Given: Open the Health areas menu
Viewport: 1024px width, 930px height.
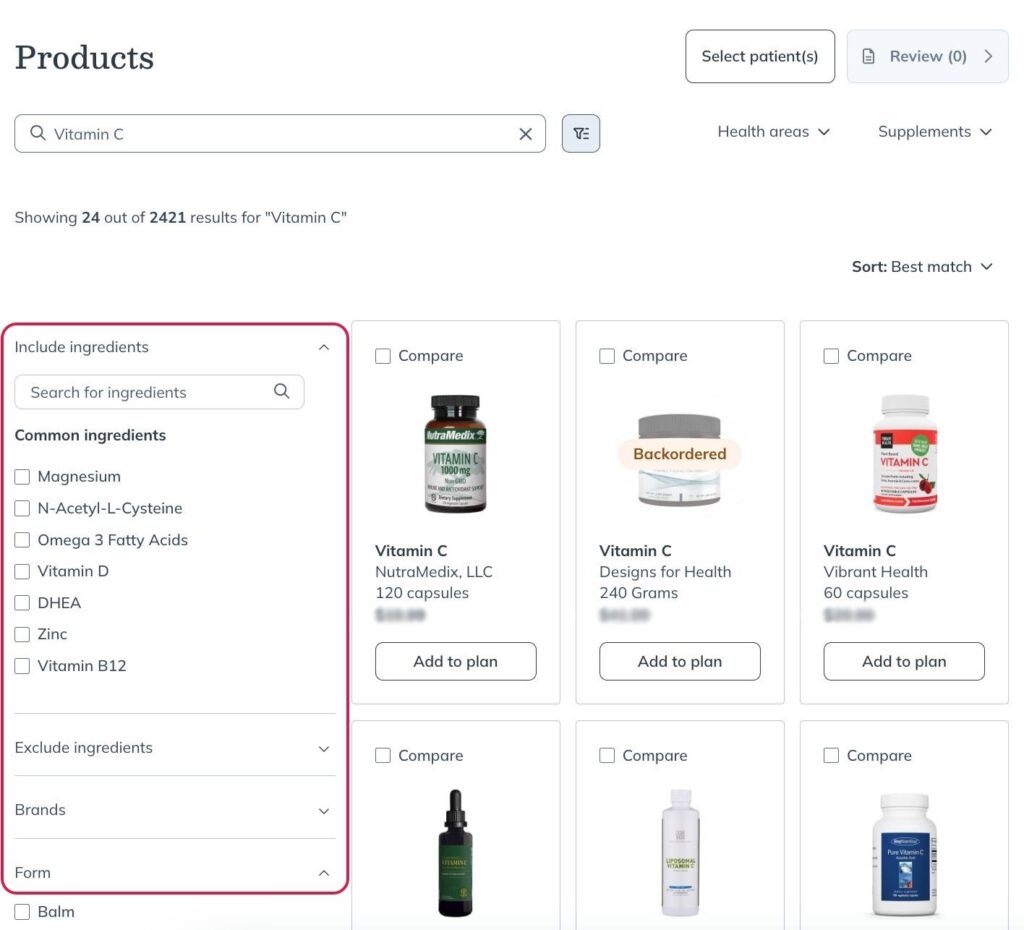Looking at the screenshot, I should (773, 132).
